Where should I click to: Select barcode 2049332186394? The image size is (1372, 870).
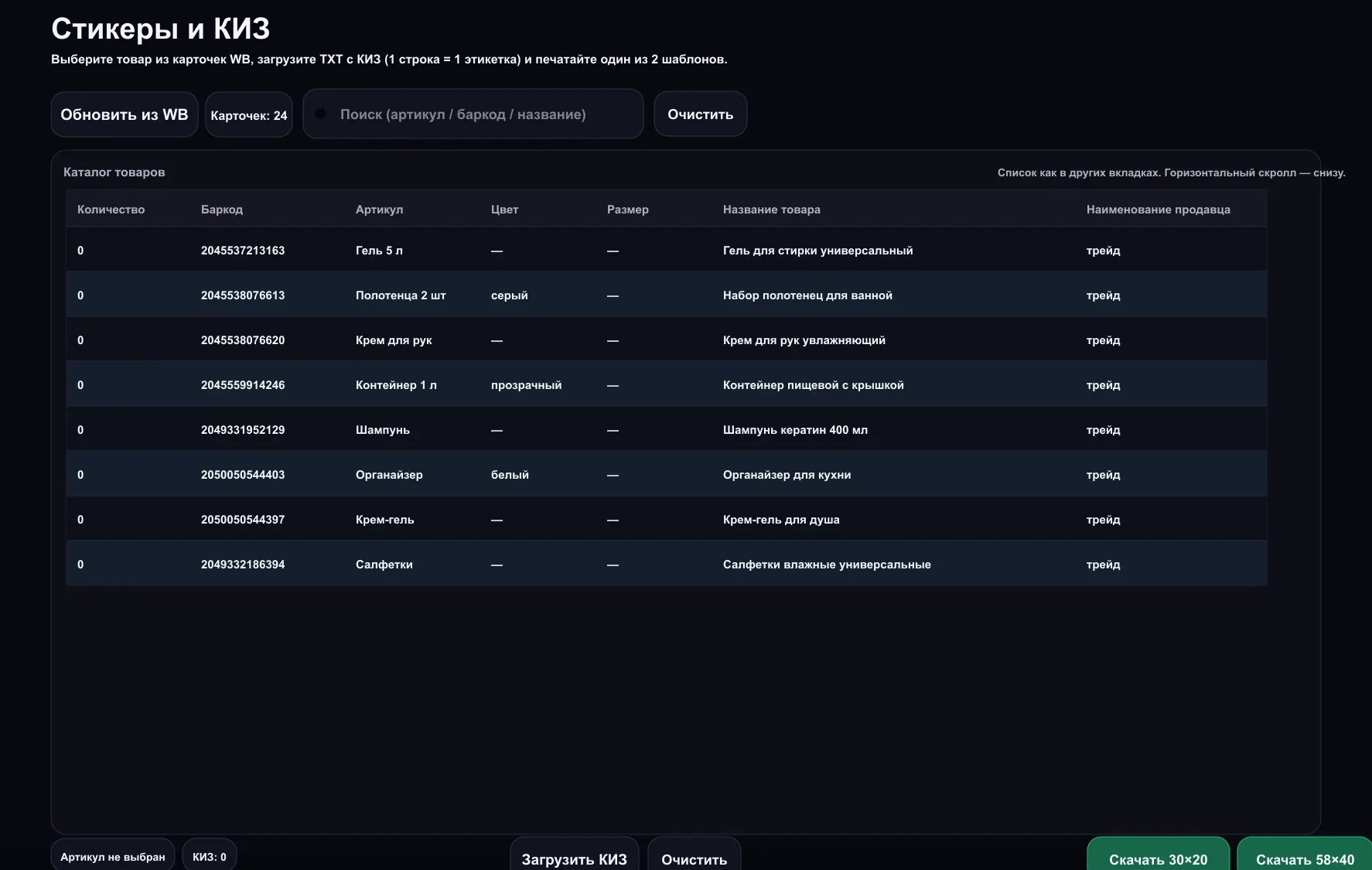click(x=243, y=565)
